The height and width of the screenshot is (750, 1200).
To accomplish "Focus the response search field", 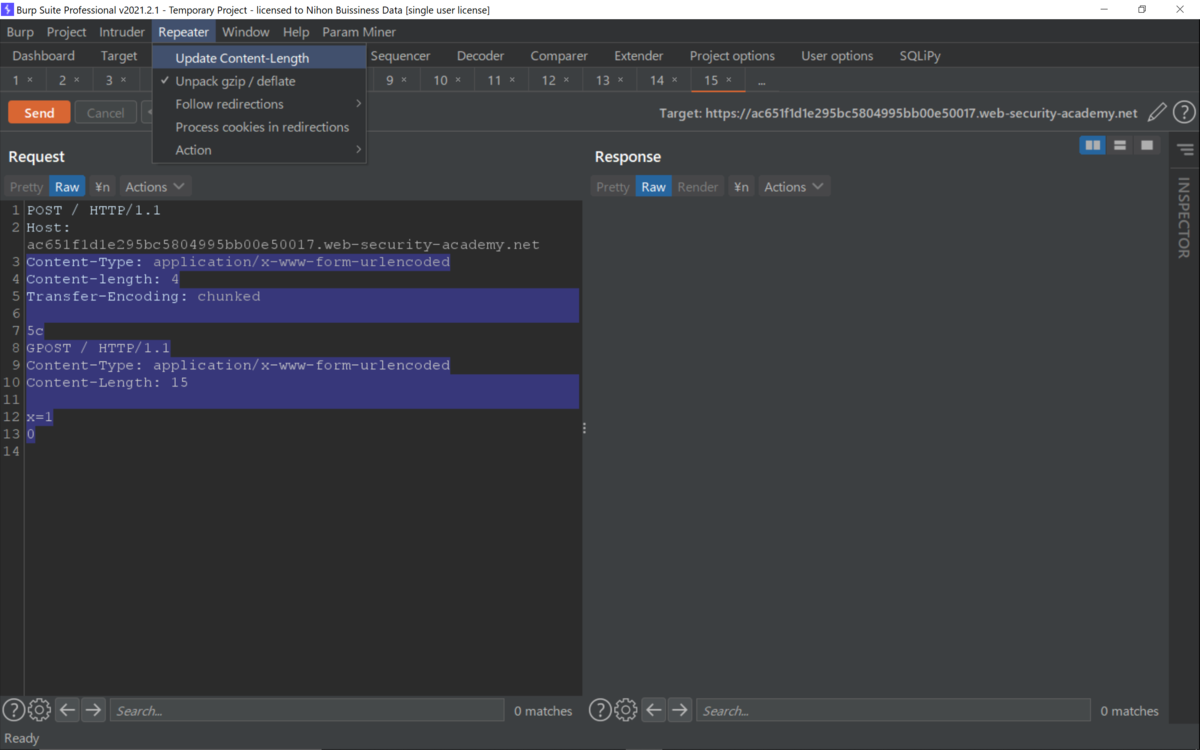I will tap(893, 710).
